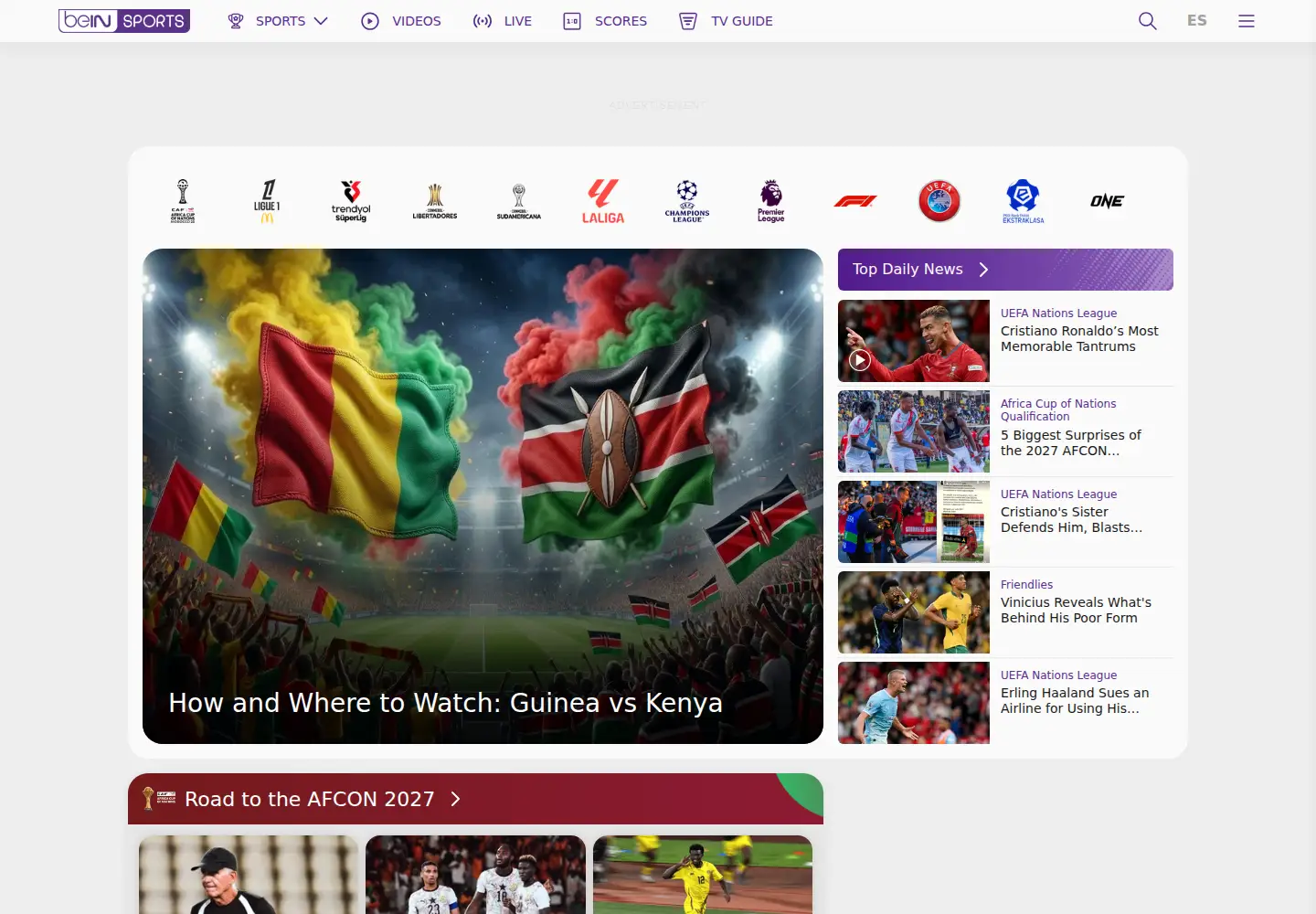Screen dimensions: 1316x914
Task: Switch language to ES
Action: click(x=1197, y=21)
